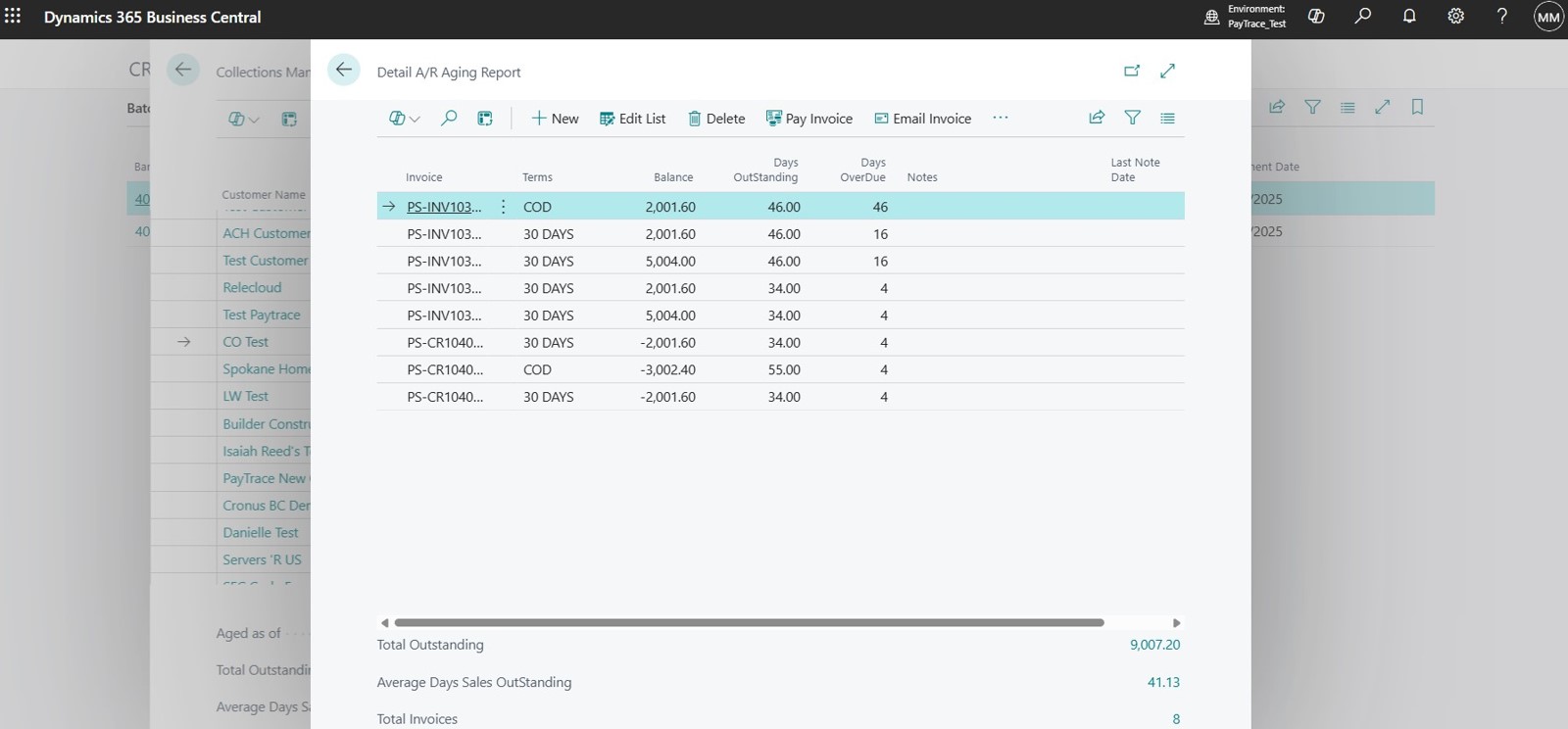The height and width of the screenshot is (729, 1568).
Task: Click the horizontal scrollbar right arrow
Action: coord(1177,622)
